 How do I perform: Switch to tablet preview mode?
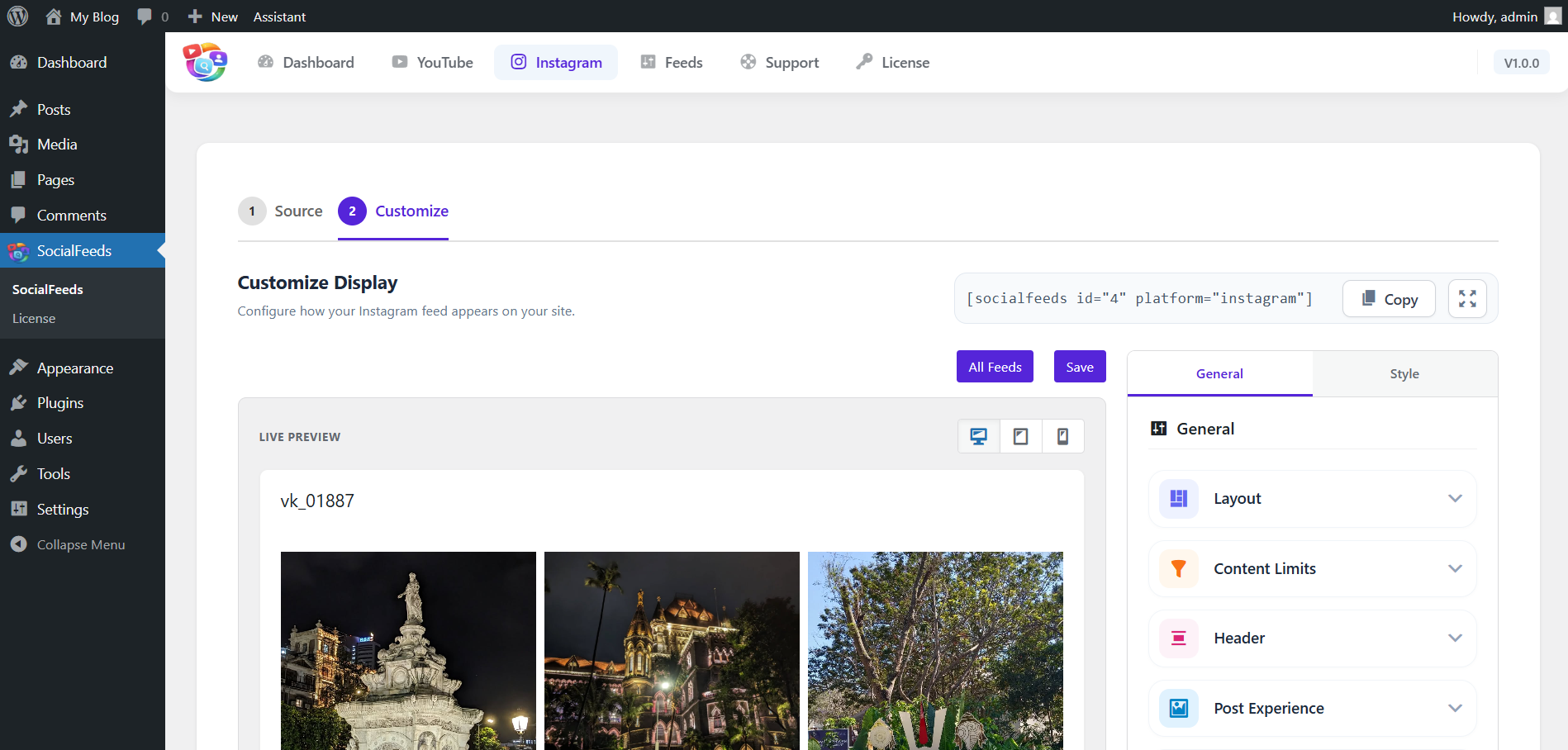tap(1021, 436)
